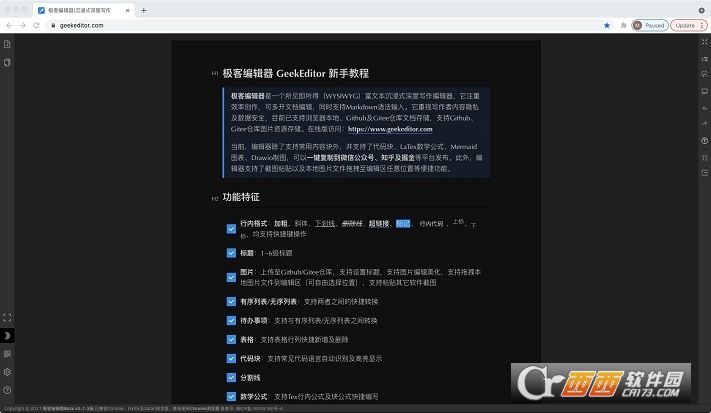Image resolution: width=711 pixels, height=413 pixels.
Task: Open the help question mark icon
Action: coord(7,389)
